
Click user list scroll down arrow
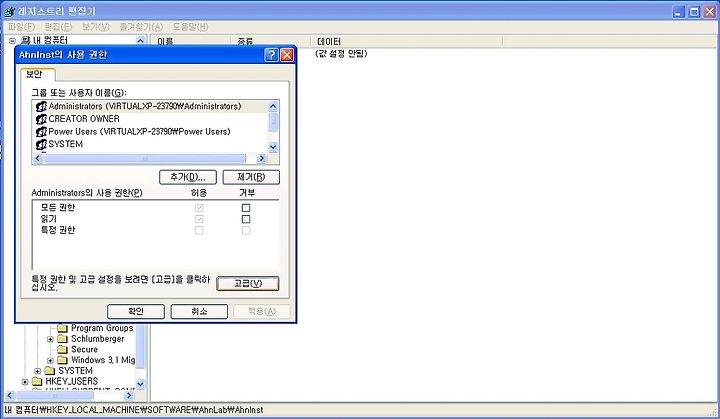273,147
